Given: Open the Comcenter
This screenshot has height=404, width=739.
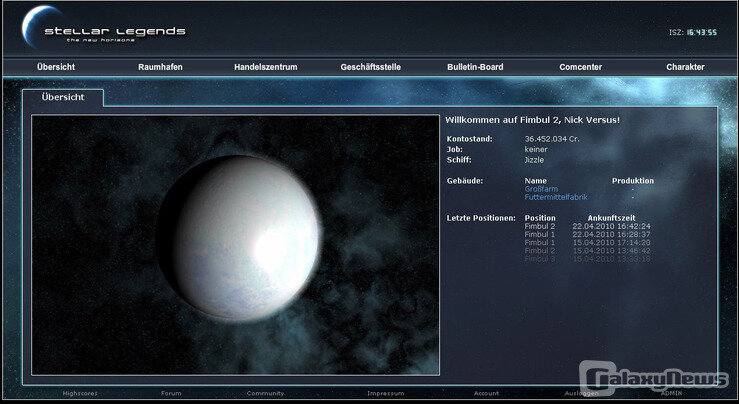Looking at the screenshot, I should coord(581,67).
